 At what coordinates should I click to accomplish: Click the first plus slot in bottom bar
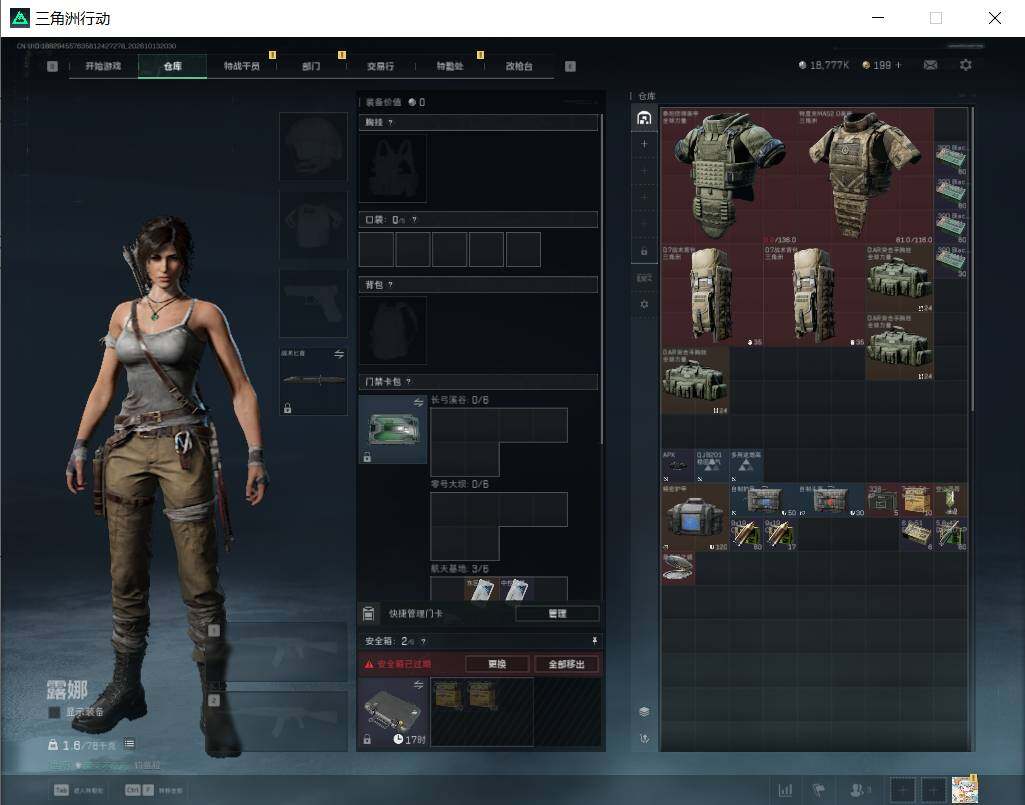coord(902,790)
